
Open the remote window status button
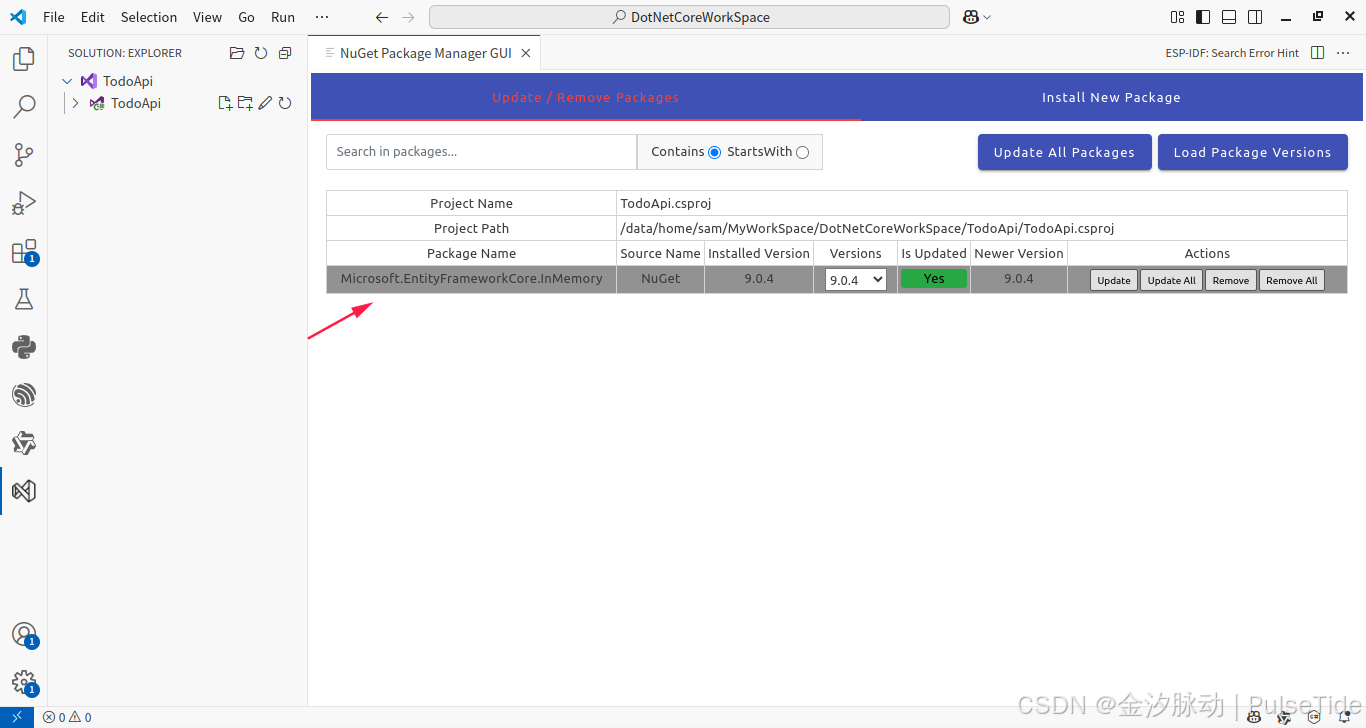pos(17,717)
